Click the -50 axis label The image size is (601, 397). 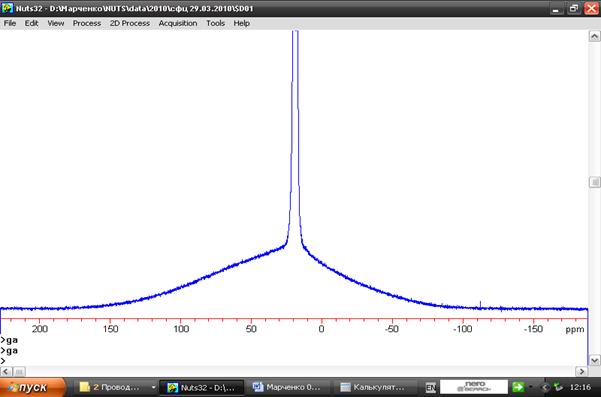pyautogui.click(x=392, y=329)
